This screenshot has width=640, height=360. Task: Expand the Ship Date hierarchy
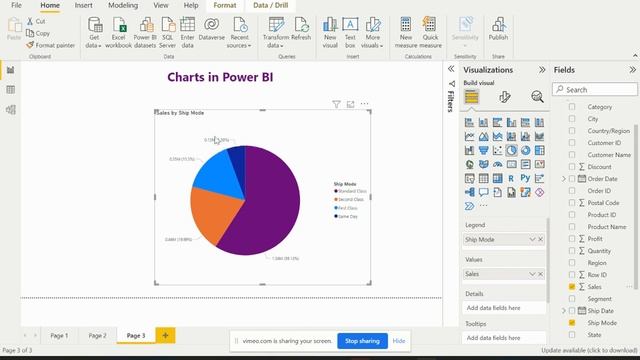564,311
